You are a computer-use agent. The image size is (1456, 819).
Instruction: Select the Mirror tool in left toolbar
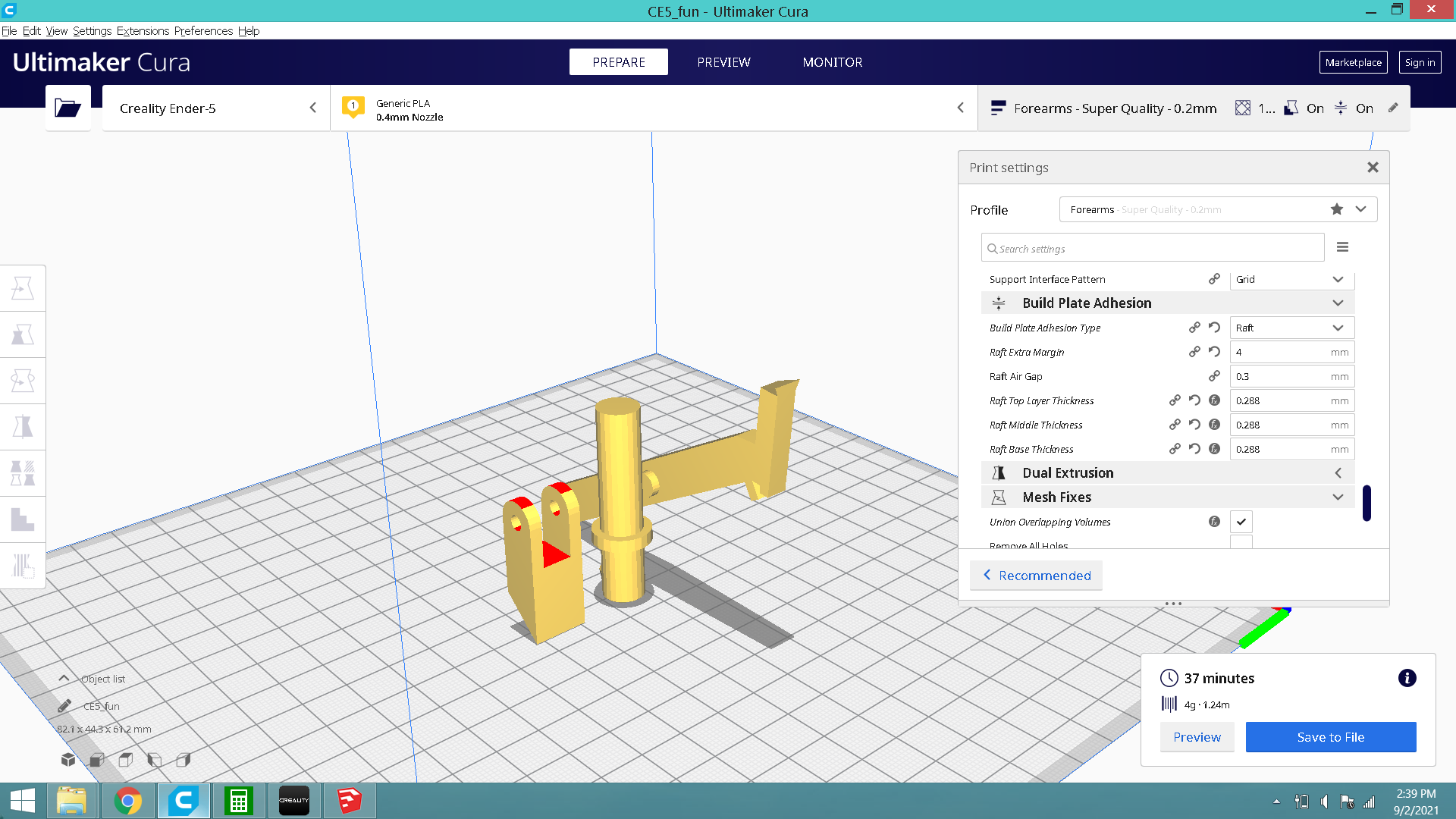coord(23,427)
